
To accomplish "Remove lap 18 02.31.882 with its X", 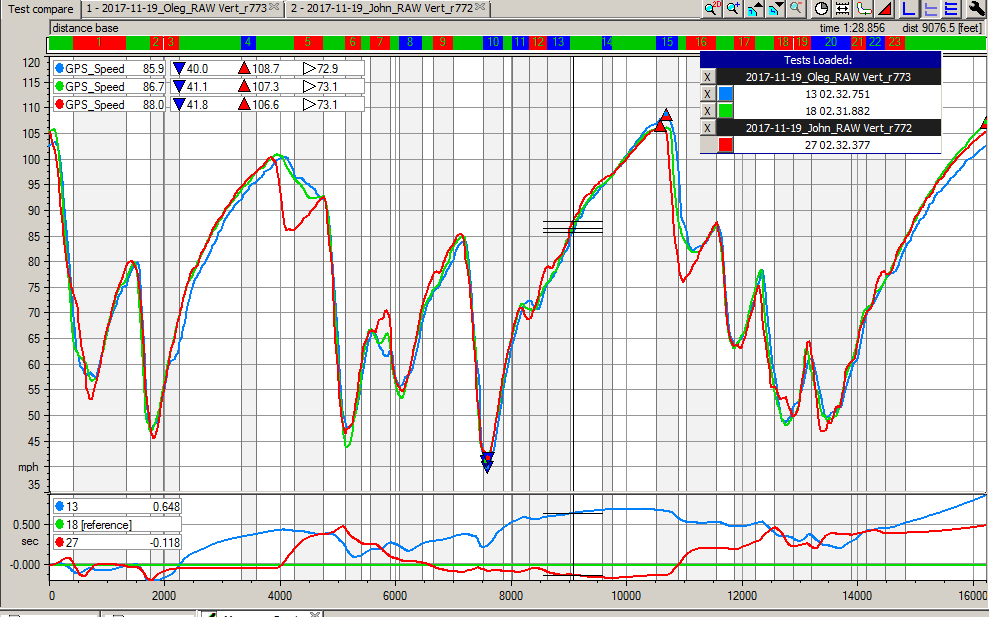I will coord(708,111).
